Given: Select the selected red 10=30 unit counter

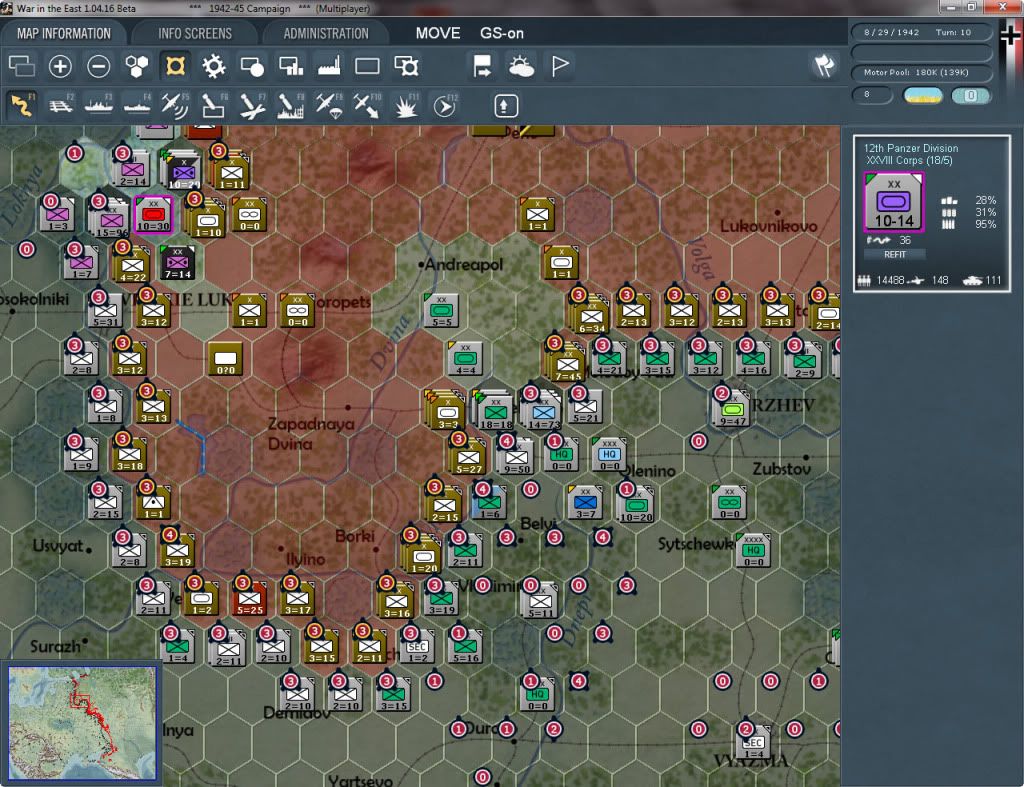Looking at the screenshot, I should 153,214.
